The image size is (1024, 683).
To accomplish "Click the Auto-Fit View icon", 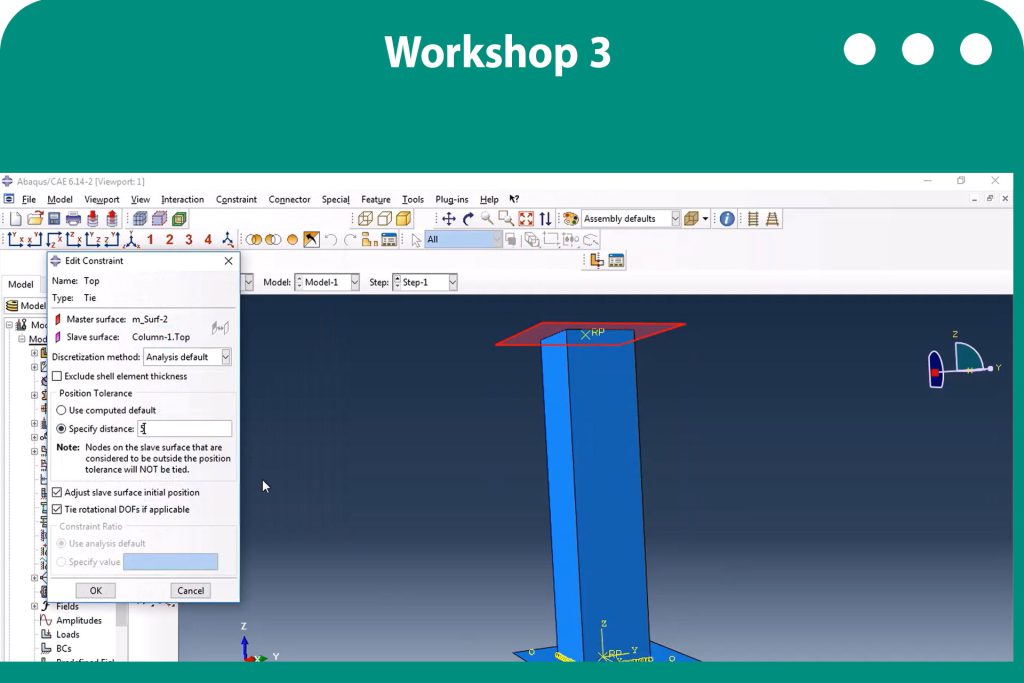I will tap(526, 219).
